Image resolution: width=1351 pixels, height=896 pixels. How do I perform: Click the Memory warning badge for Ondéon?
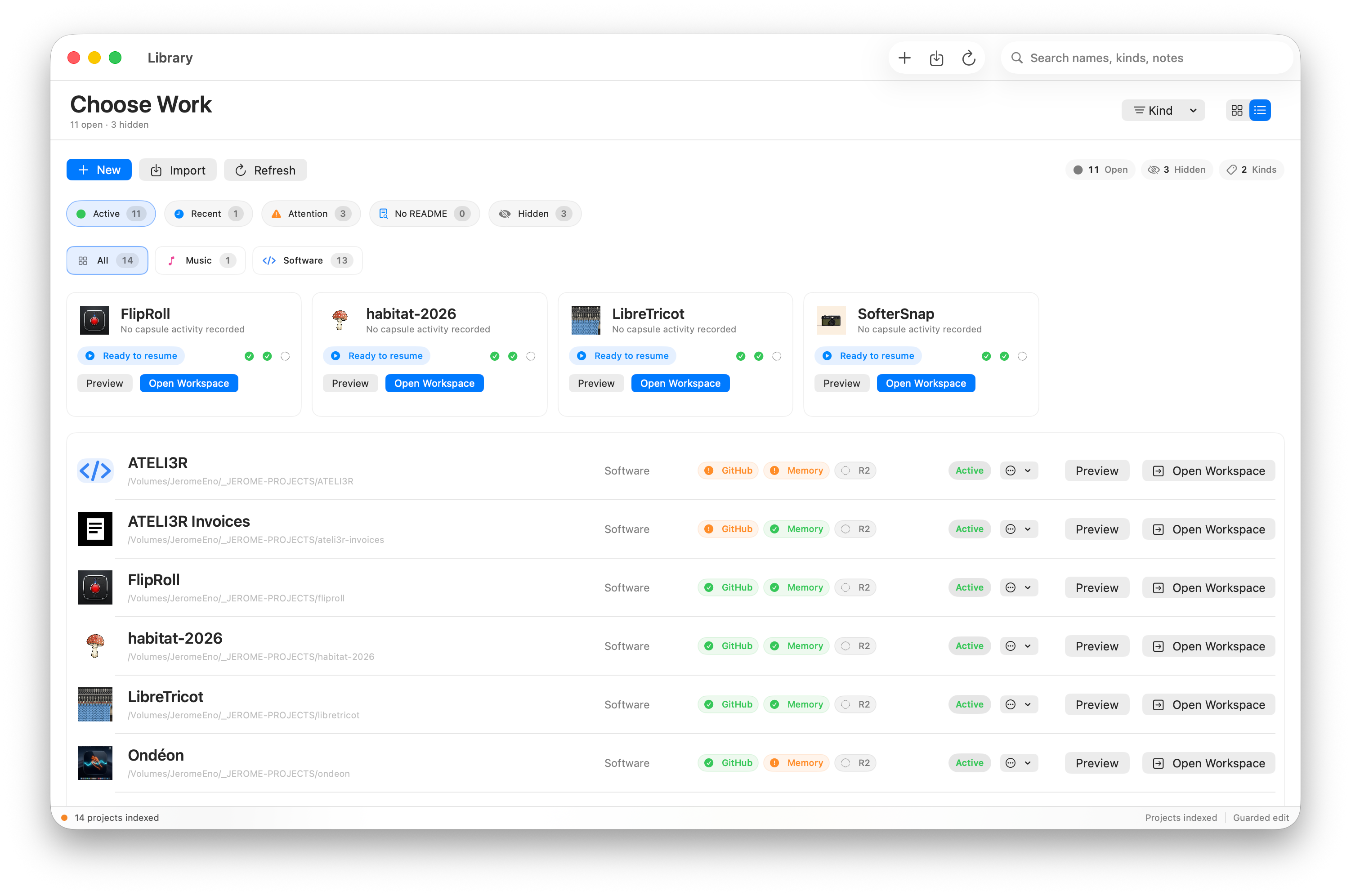point(797,763)
